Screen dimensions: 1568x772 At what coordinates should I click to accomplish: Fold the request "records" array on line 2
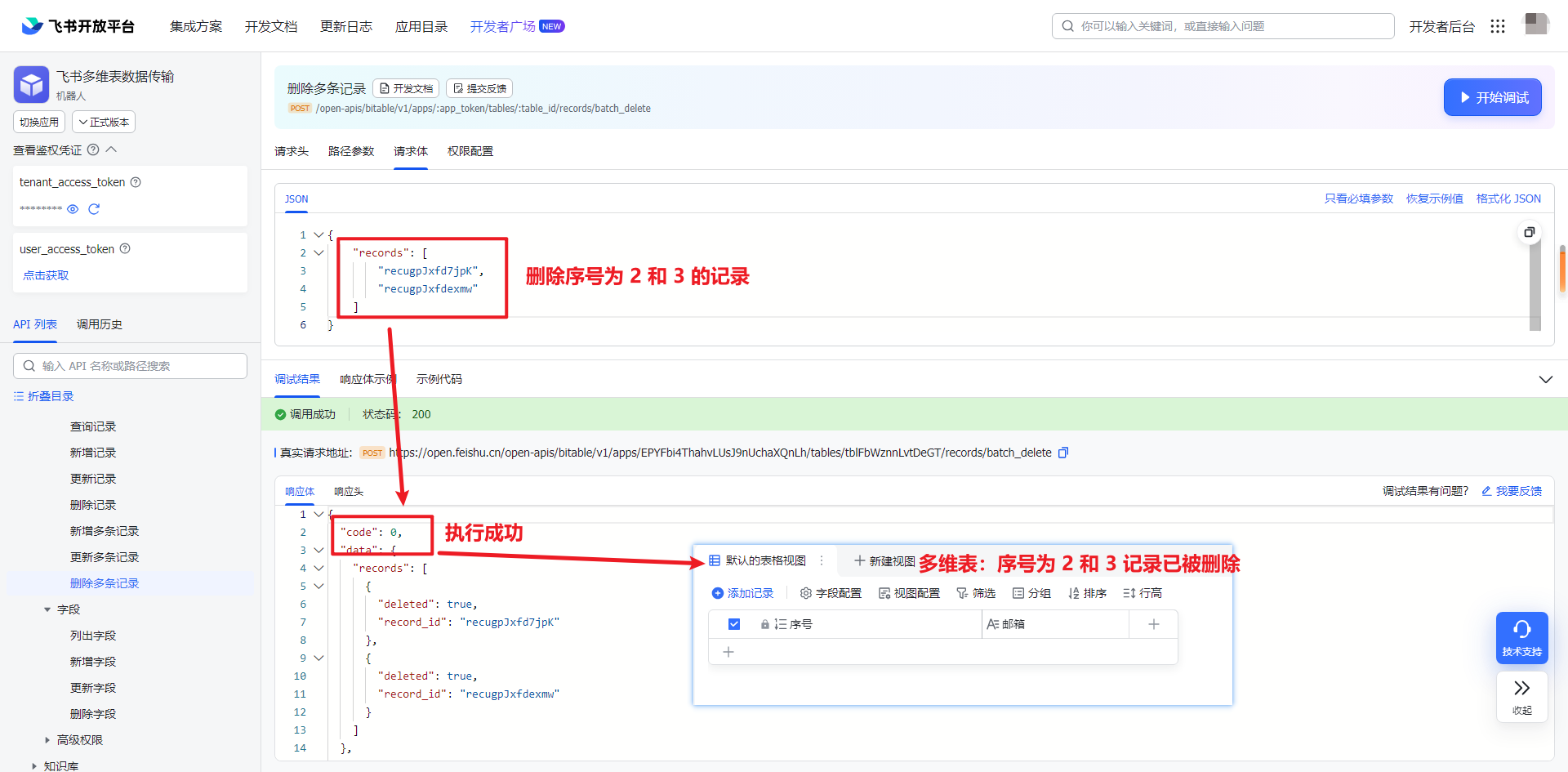tap(318, 252)
